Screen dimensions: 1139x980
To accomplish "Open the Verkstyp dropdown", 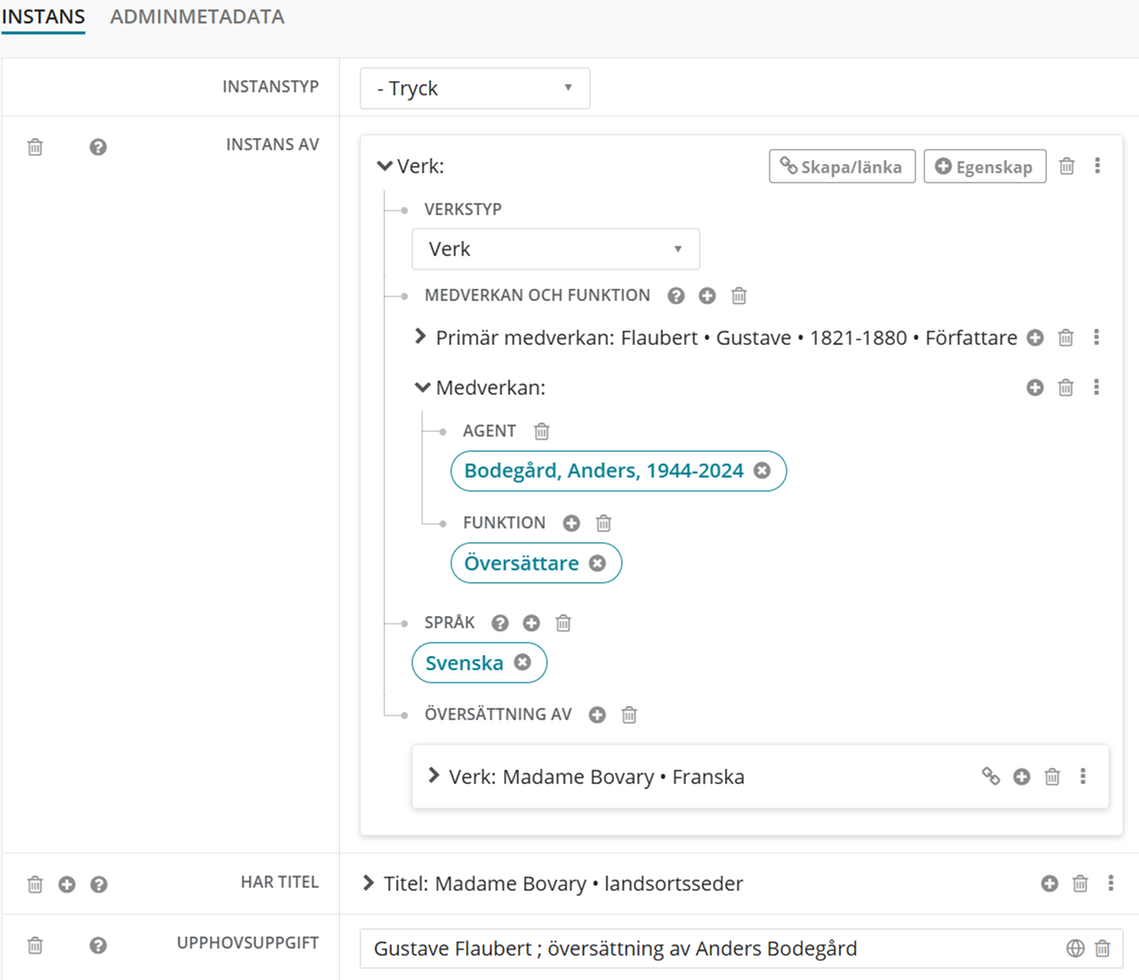I will point(555,249).
